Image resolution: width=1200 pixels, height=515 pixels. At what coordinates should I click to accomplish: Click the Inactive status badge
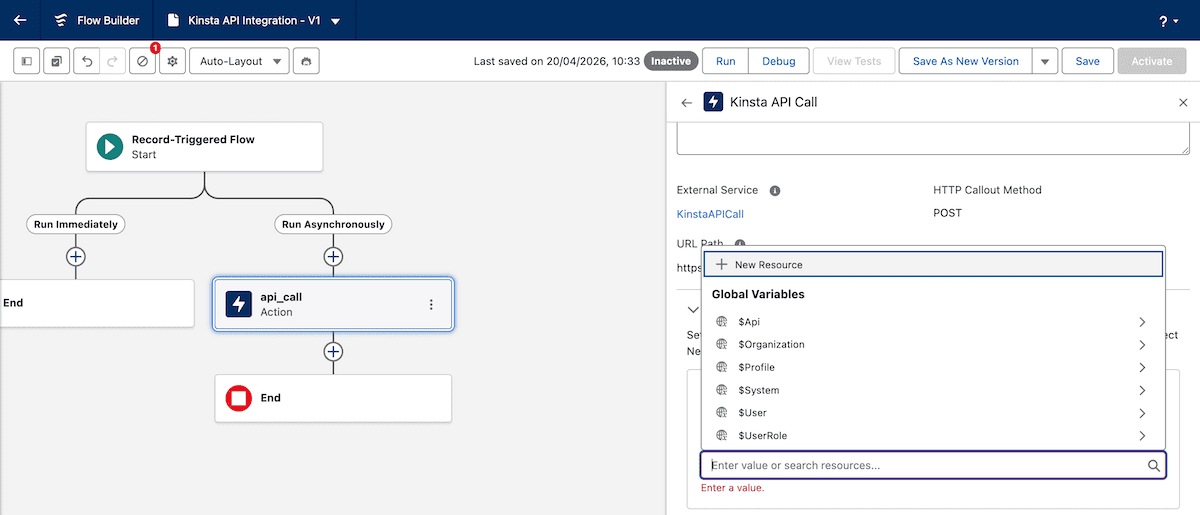671,61
